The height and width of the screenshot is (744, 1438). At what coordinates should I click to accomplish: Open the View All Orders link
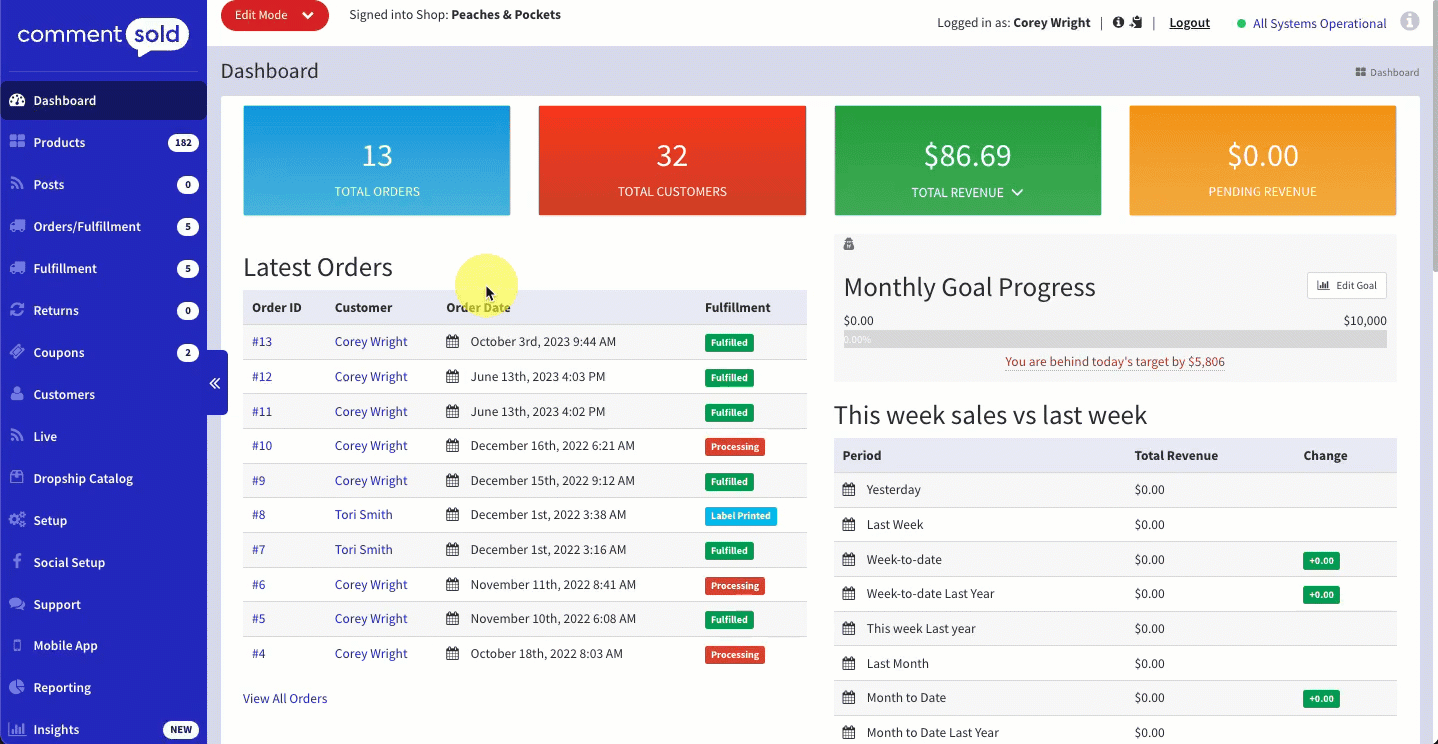(285, 699)
